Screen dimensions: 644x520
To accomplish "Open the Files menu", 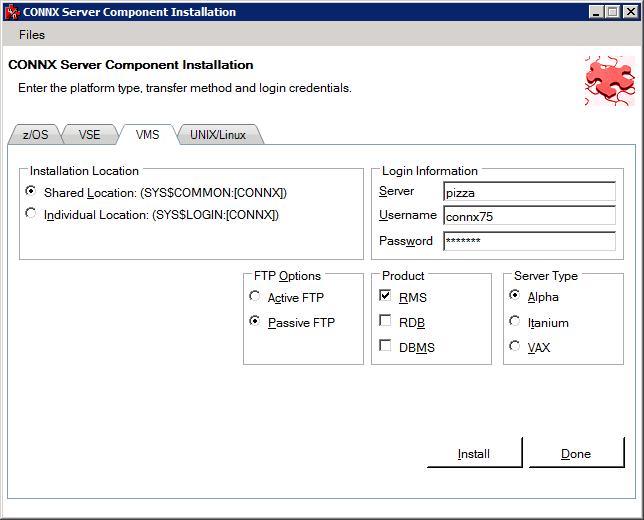I will (32, 35).
